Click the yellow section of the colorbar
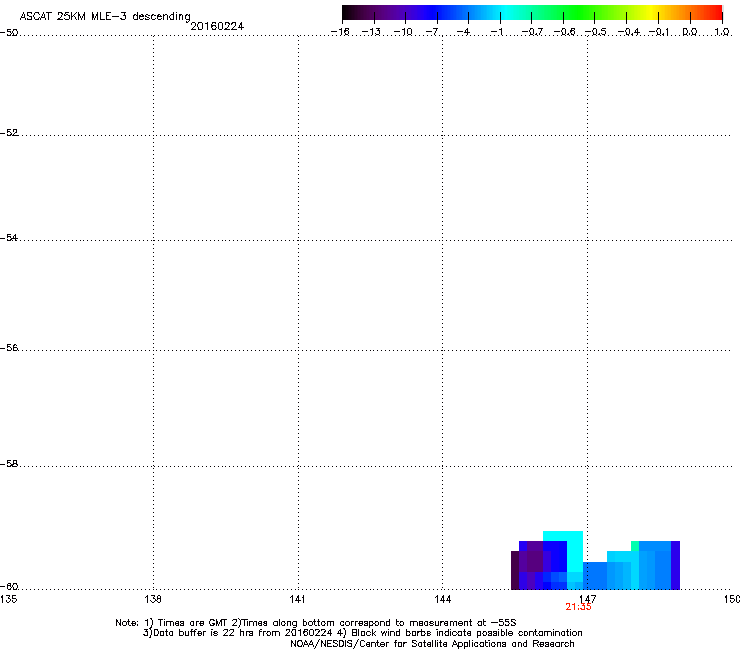740x650 pixels. click(649, 12)
